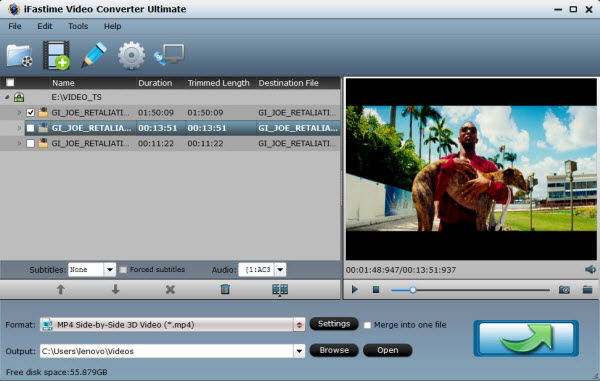Click the video preview frame
The width and height of the screenshot is (600, 381).
click(471, 169)
